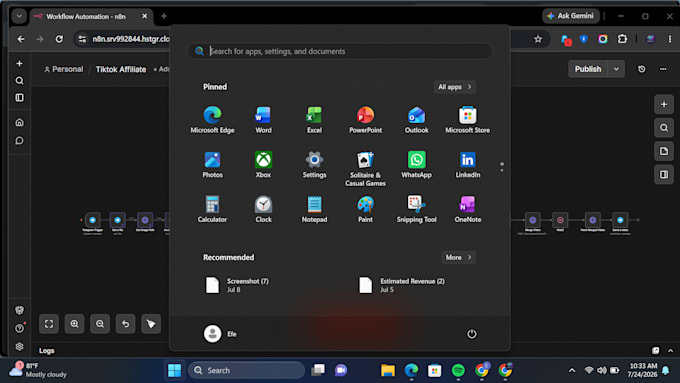
Task: Open Spotify from the taskbar
Action: [x=458, y=370]
